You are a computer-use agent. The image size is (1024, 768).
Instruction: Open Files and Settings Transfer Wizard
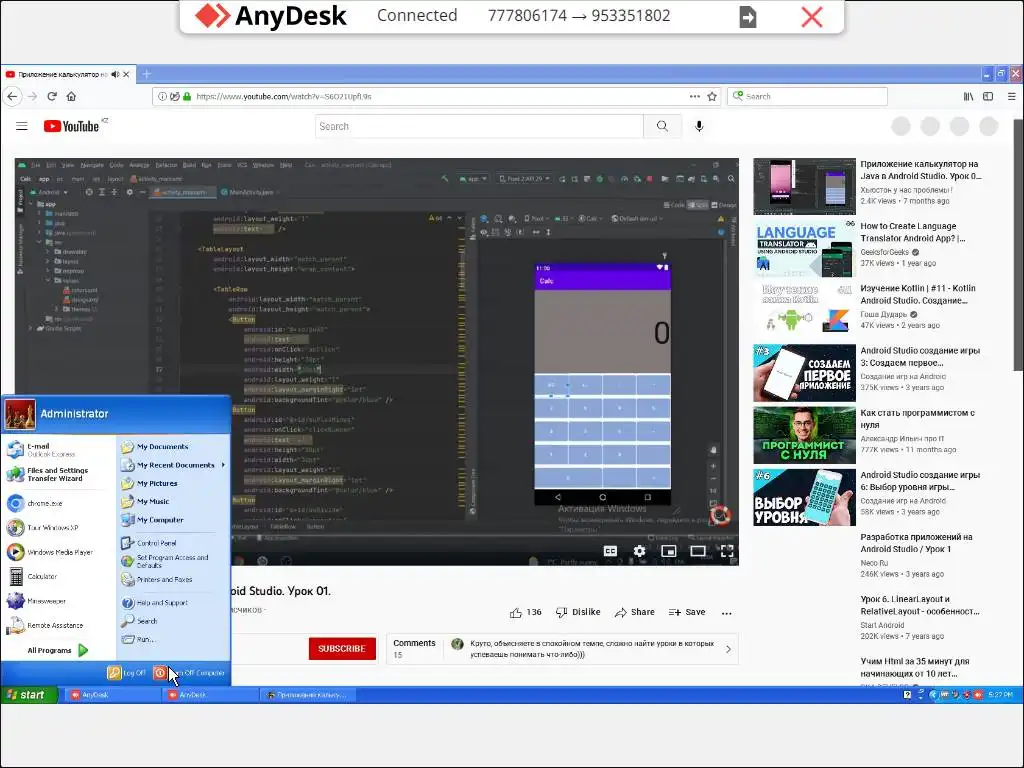(x=58, y=474)
